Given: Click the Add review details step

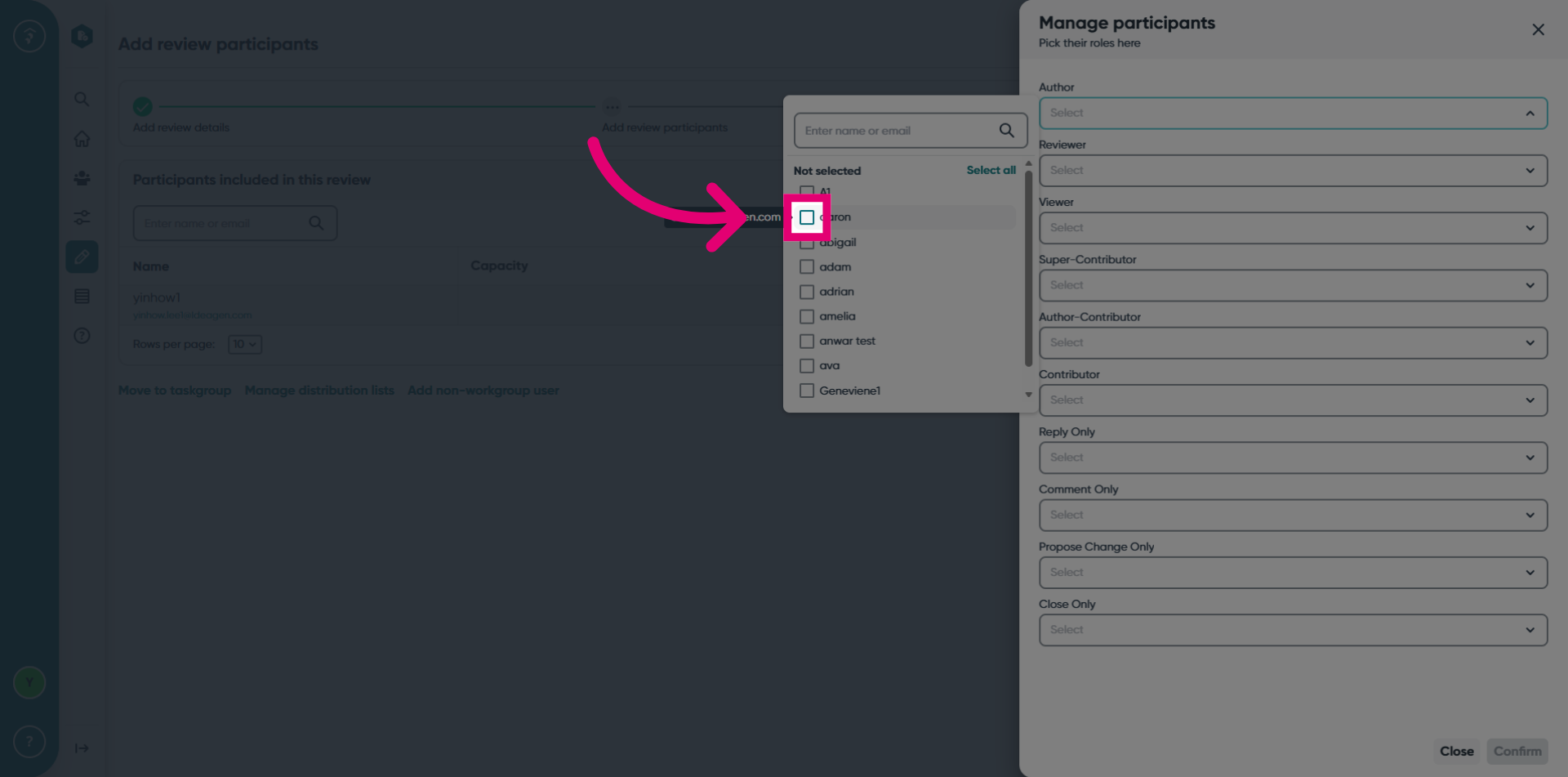Looking at the screenshot, I should tap(181, 127).
